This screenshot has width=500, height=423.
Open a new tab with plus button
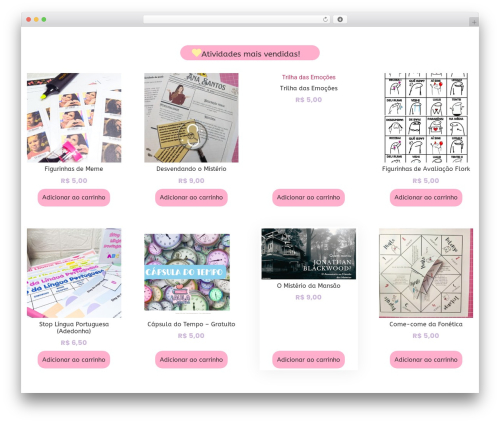pos(474,22)
